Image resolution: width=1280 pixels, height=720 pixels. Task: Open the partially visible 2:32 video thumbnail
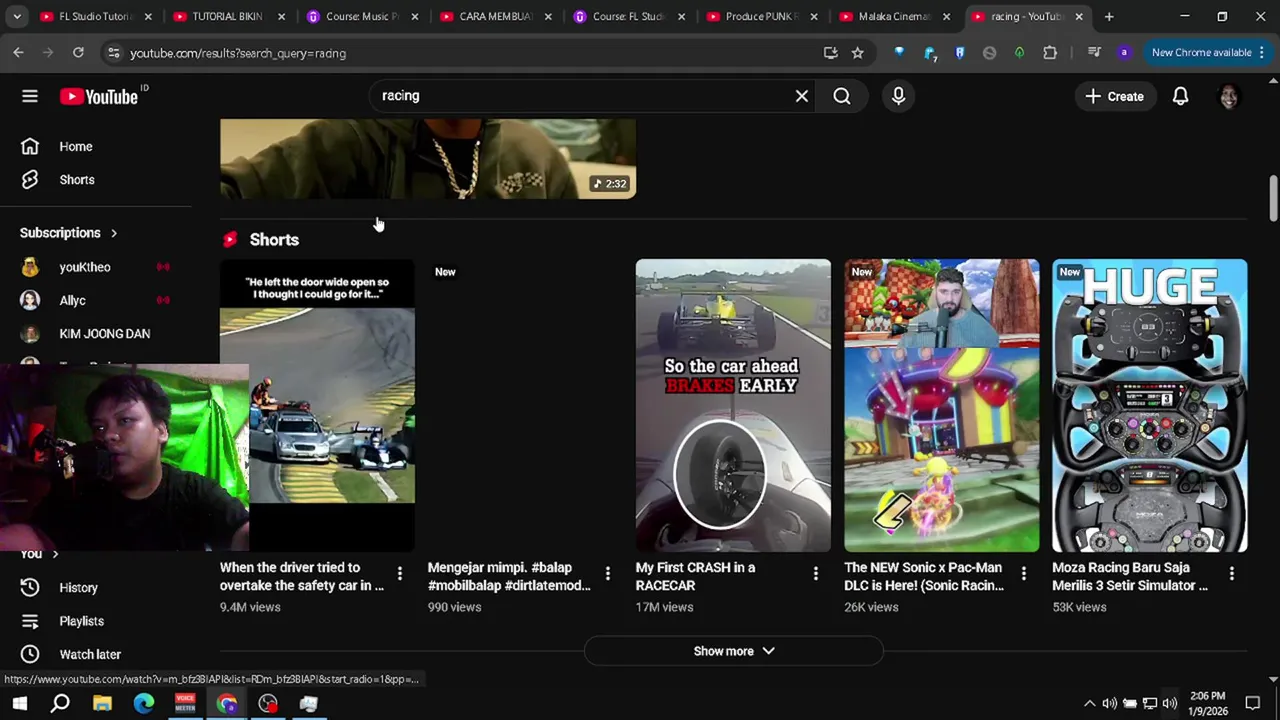point(428,159)
